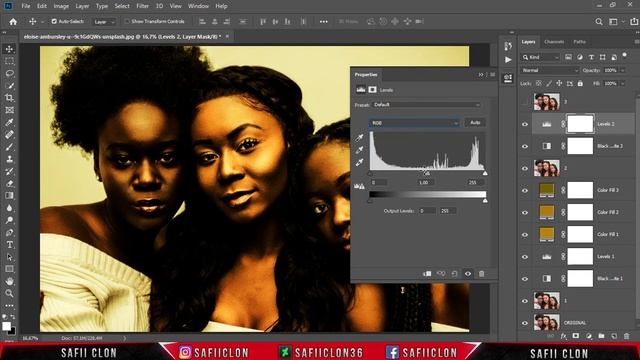Select the Rectangular Marquee tool
Screen dimensions: 640x360
pos(9,61)
